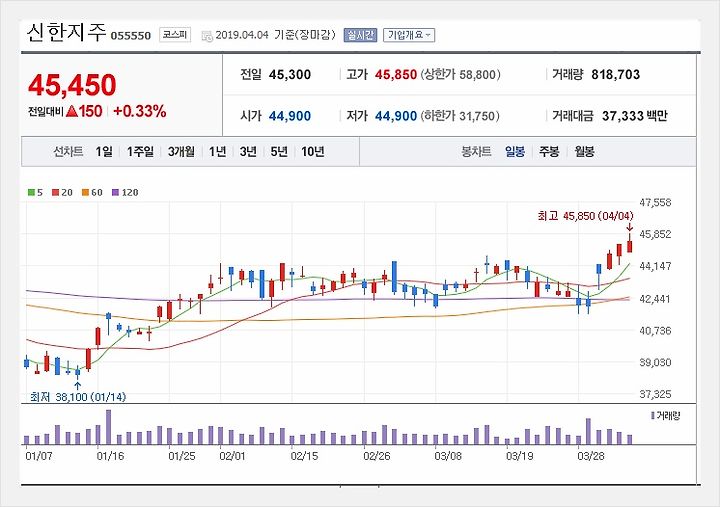The image size is (720, 507).
Task: Click the 02/15 date axis label
Action: 304,456
